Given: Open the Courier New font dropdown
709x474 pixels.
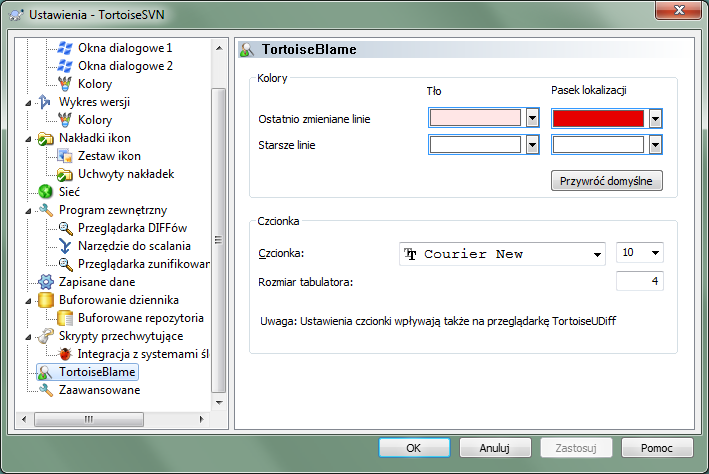Looking at the screenshot, I should (597, 254).
